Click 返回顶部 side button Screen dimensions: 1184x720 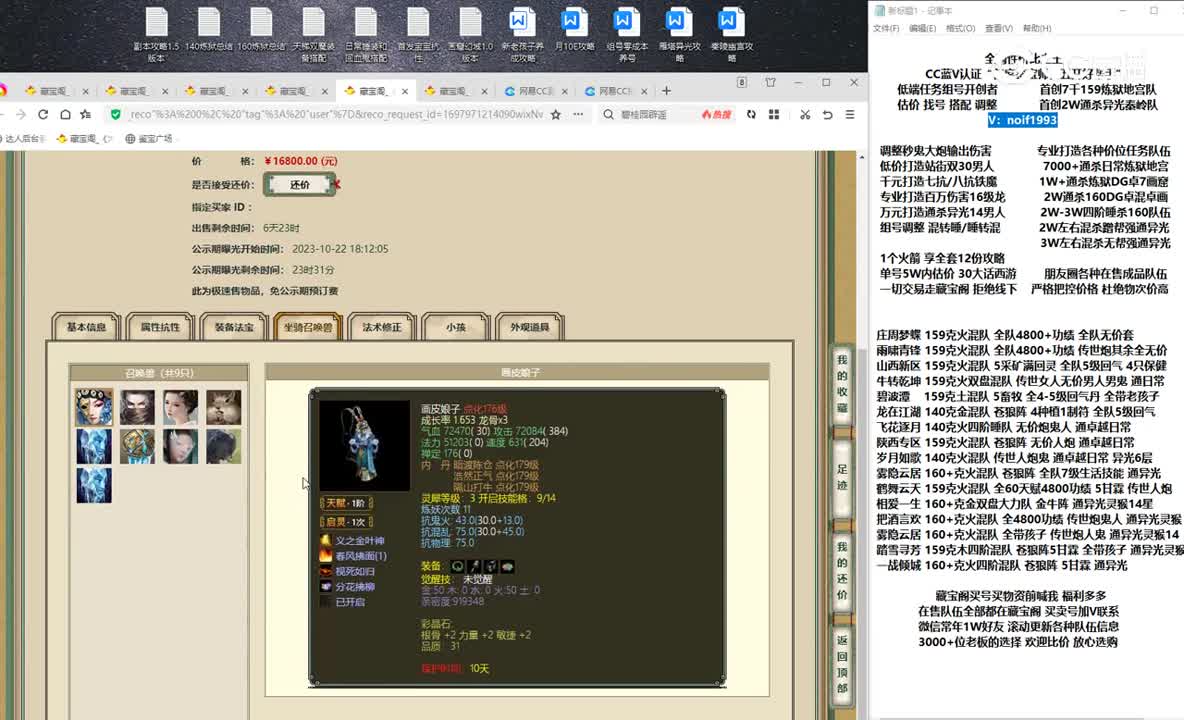click(x=842, y=664)
